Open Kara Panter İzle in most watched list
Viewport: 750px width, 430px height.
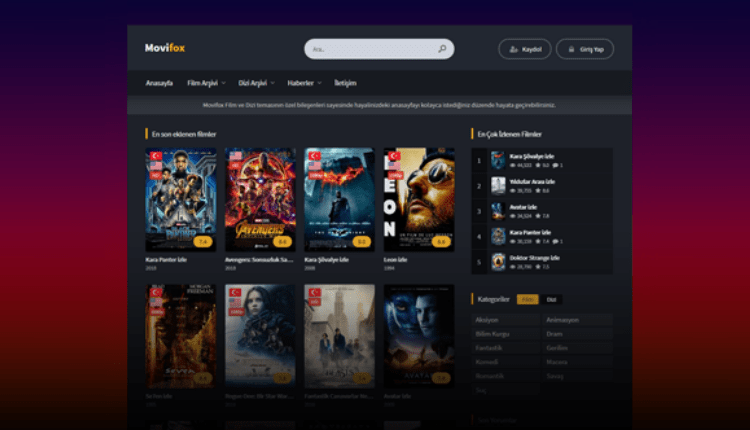(530, 232)
